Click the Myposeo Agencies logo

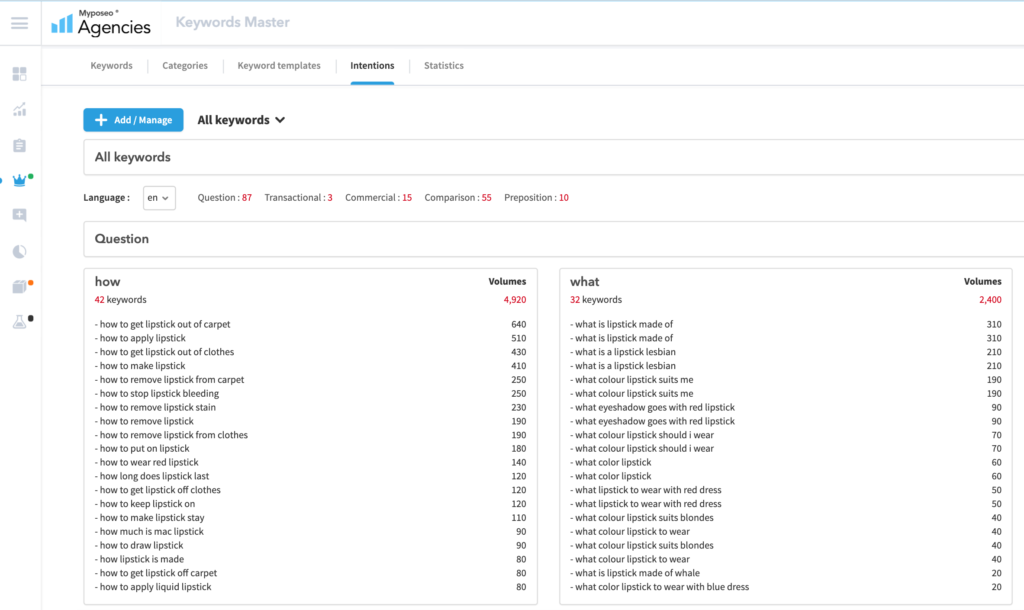coord(101,23)
